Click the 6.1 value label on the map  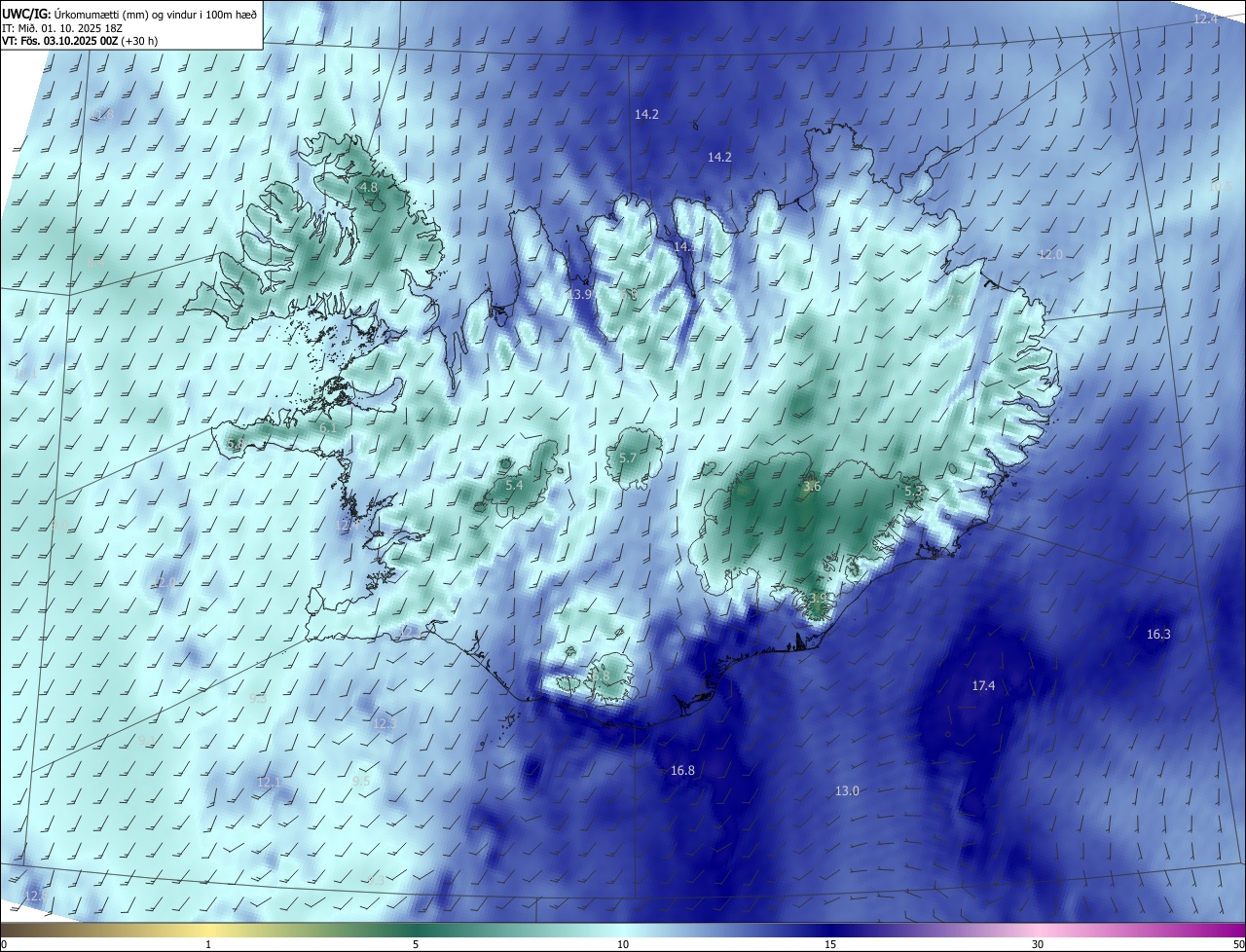tap(328, 427)
